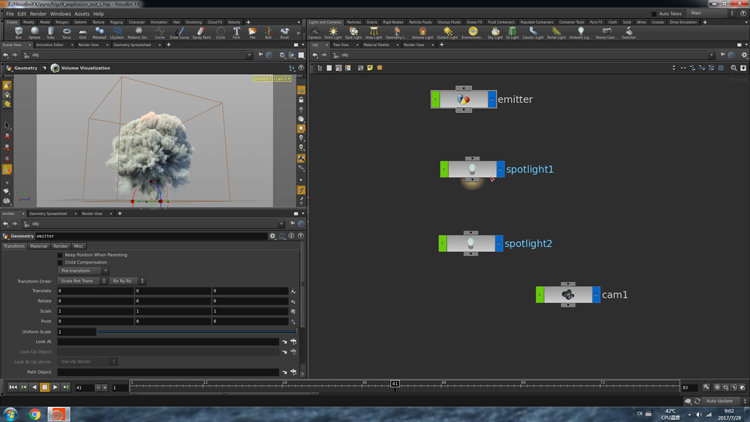Select the emitter node in the network

point(464,99)
